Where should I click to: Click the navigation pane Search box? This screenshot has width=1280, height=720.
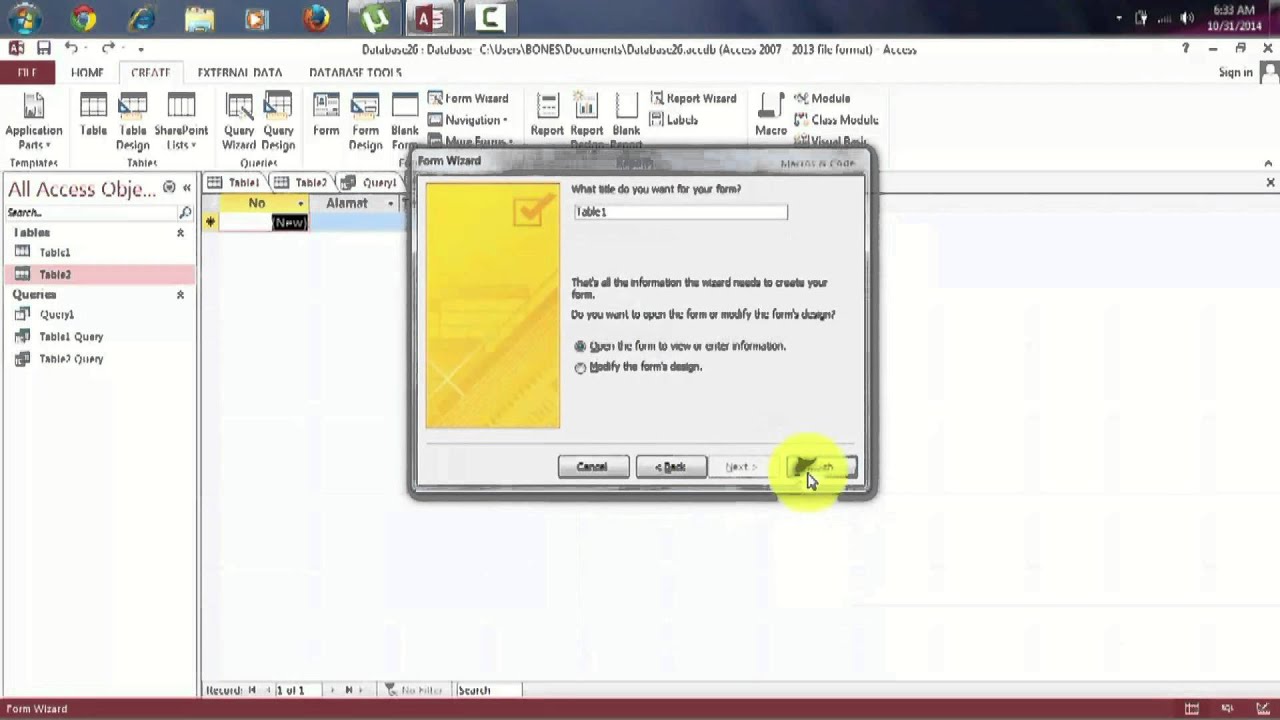point(91,213)
